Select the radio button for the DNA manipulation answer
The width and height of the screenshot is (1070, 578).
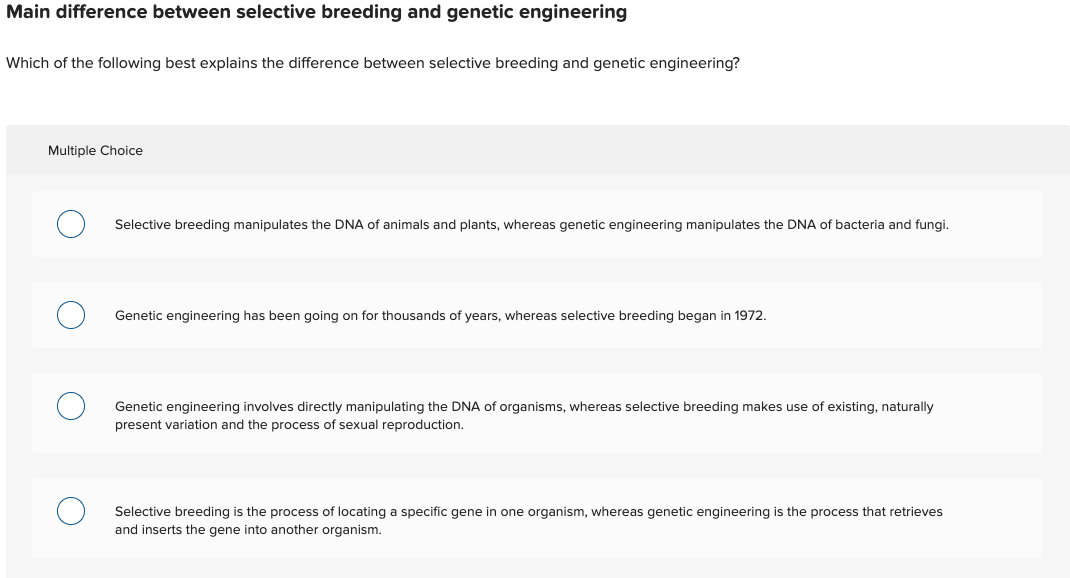pos(70,224)
